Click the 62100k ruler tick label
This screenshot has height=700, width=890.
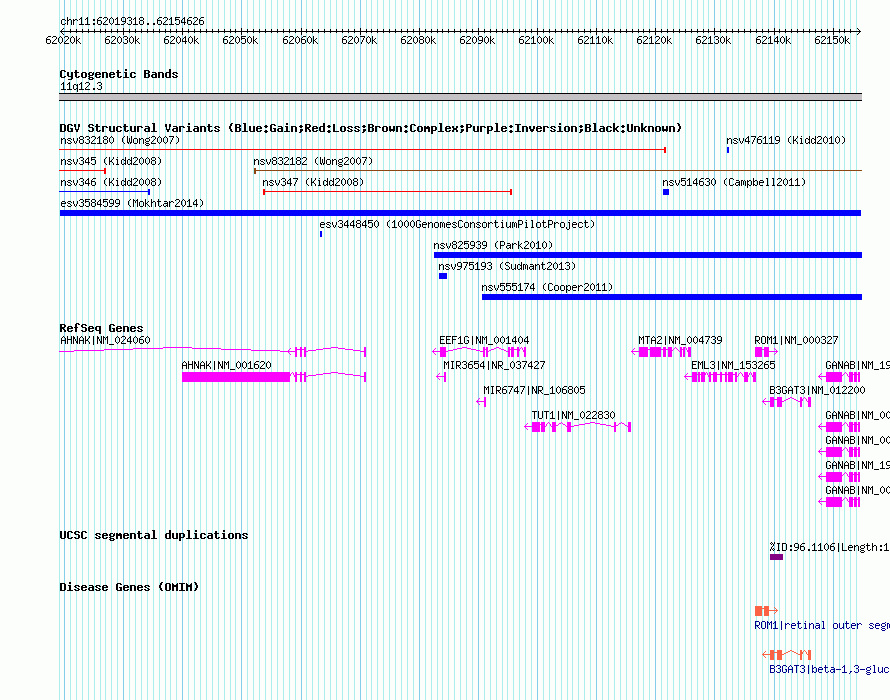536,40
